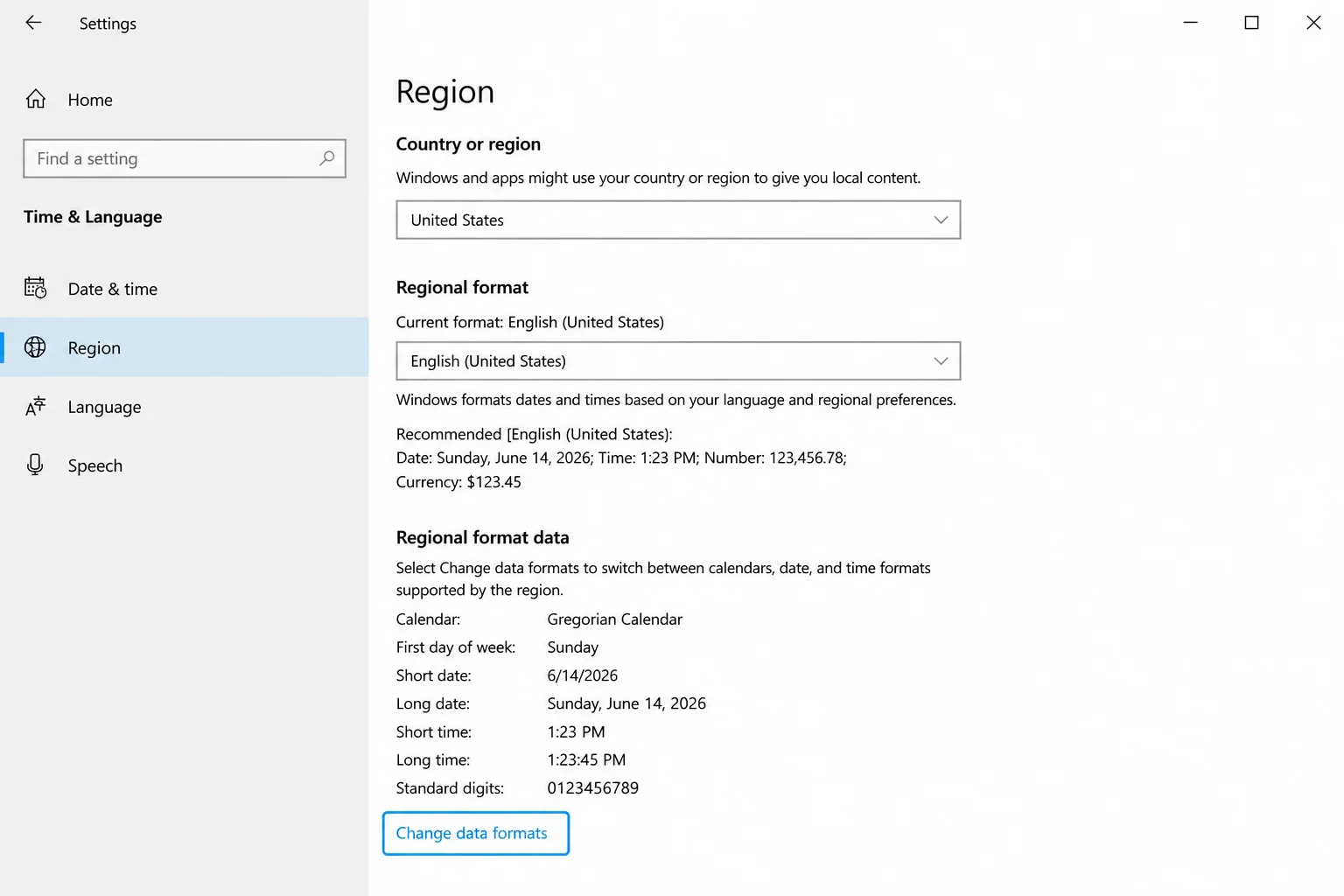Click the Calendar: label
Image resolution: width=1344 pixels, height=896 pixels.
point(428,619)
